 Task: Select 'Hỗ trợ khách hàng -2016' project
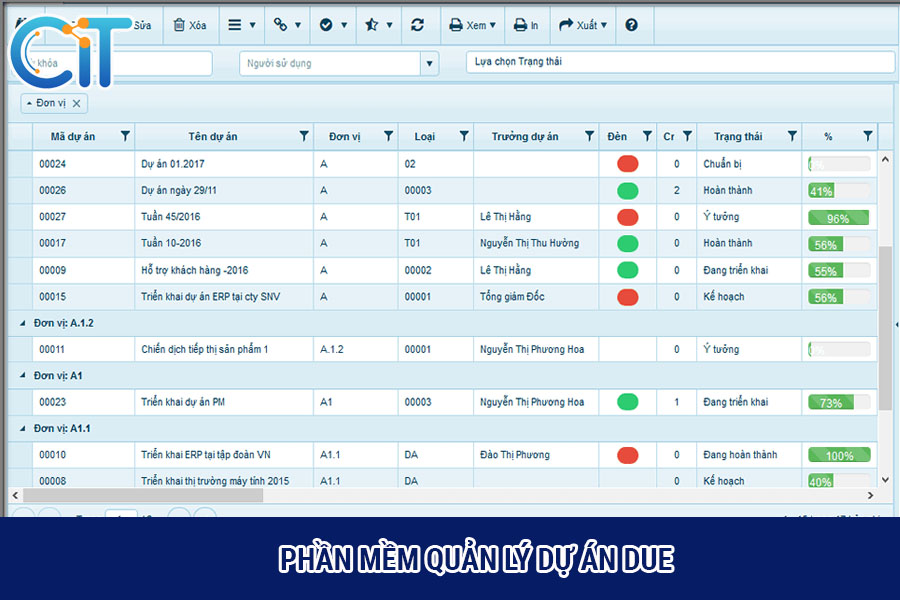coord(195,270)
